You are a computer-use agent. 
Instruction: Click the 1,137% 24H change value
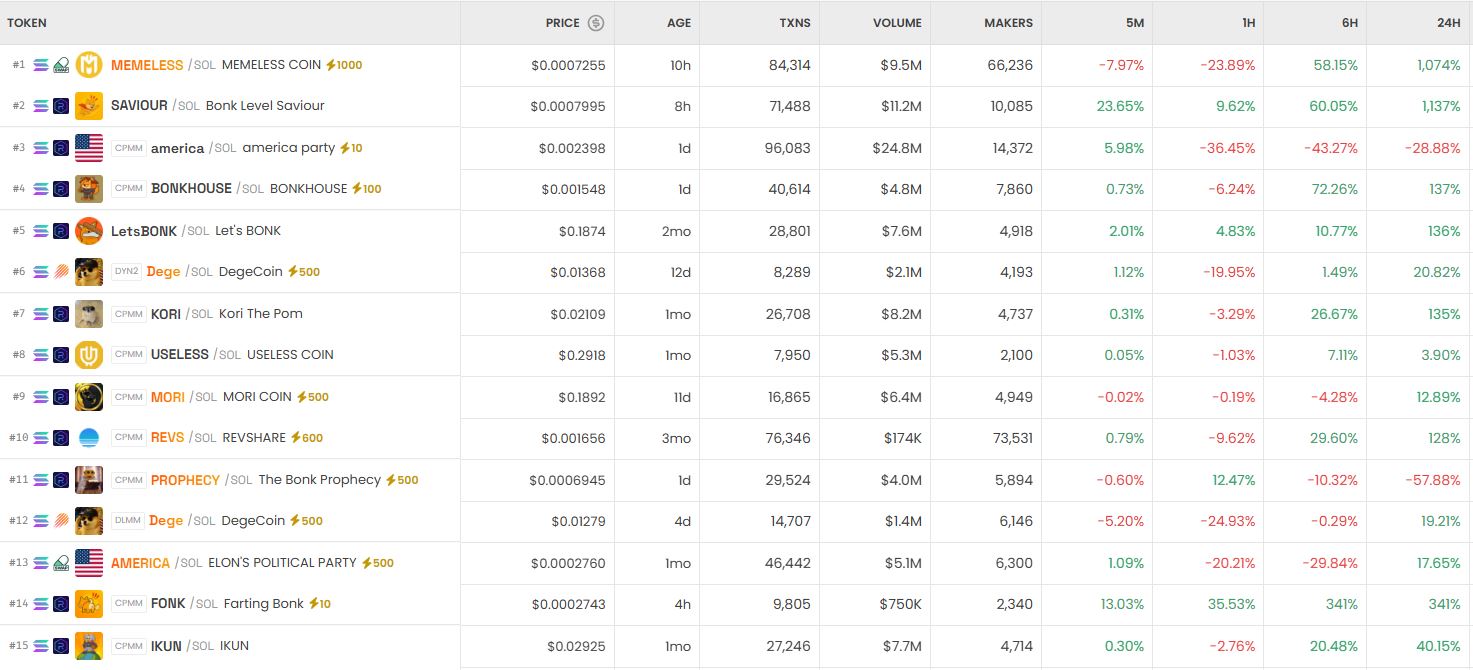click(x=1439, y=105)
